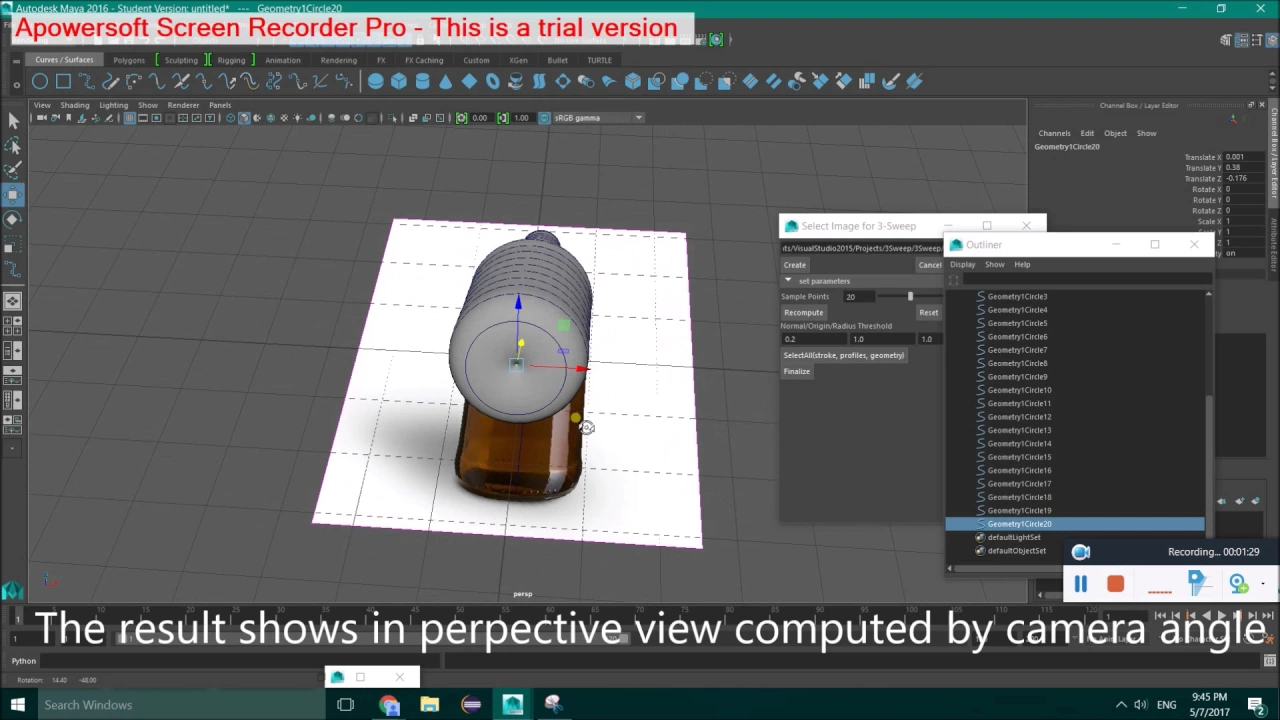Open the viewport Renderer menu
Image resolution: width=1280 pixels, height=720 pixels.
(183, 105)
